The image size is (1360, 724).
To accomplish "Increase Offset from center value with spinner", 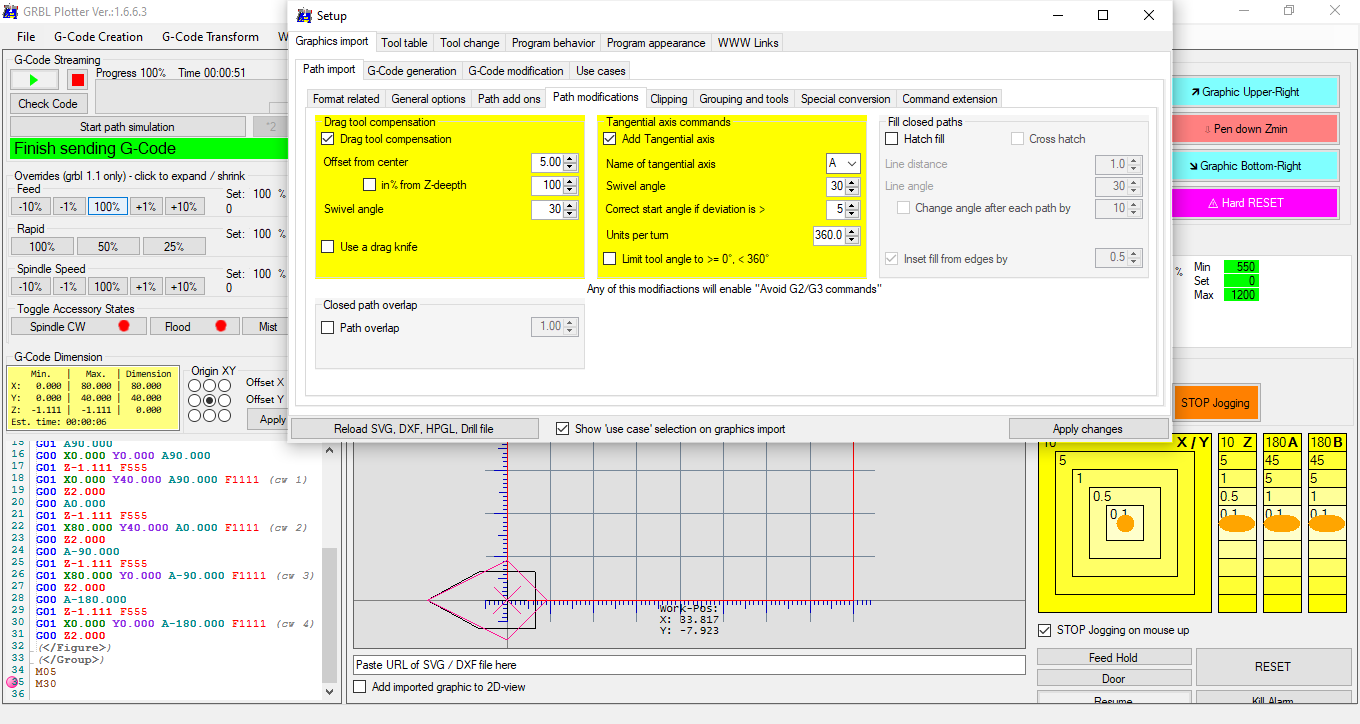I will pyautogui.click(x=570, y=158).
